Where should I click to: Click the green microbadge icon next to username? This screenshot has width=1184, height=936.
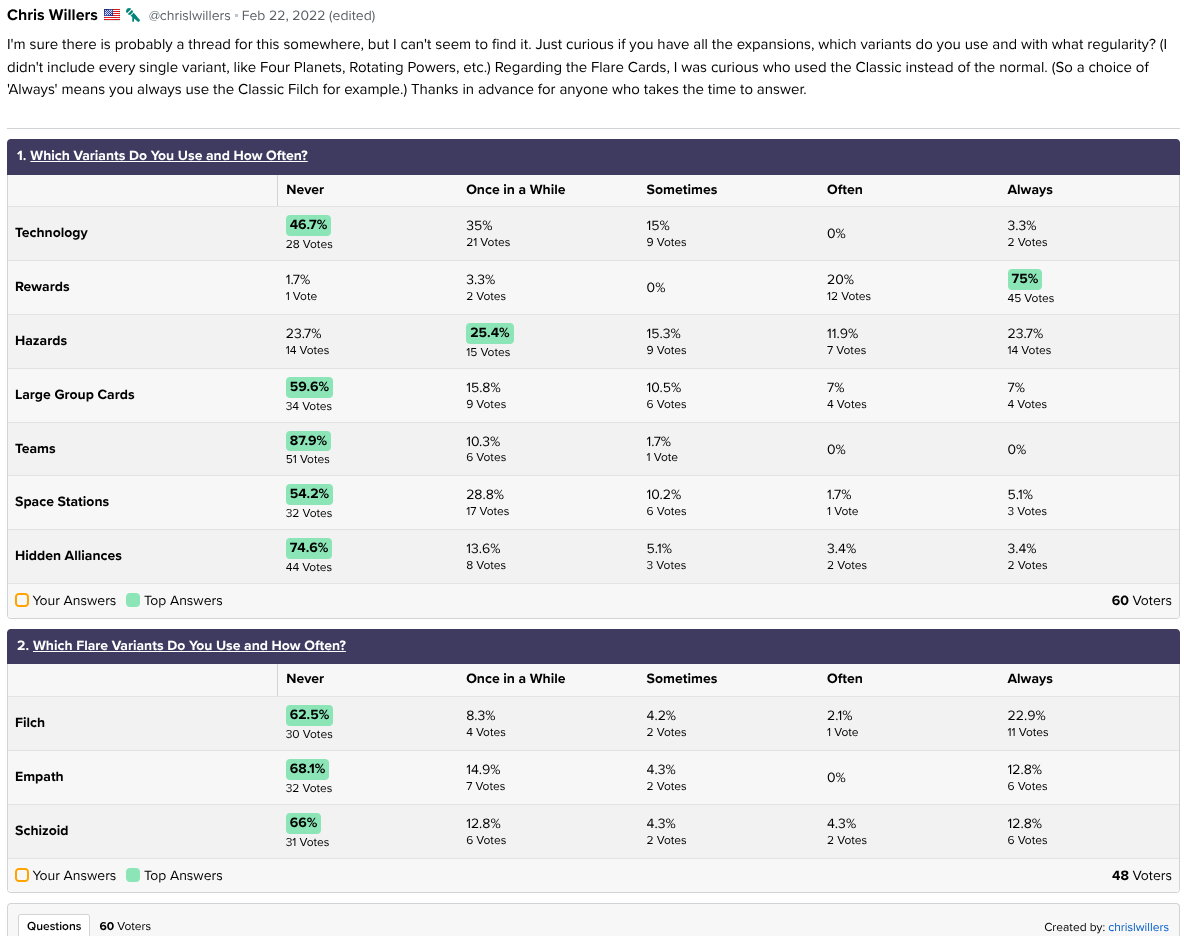point(133,15)
